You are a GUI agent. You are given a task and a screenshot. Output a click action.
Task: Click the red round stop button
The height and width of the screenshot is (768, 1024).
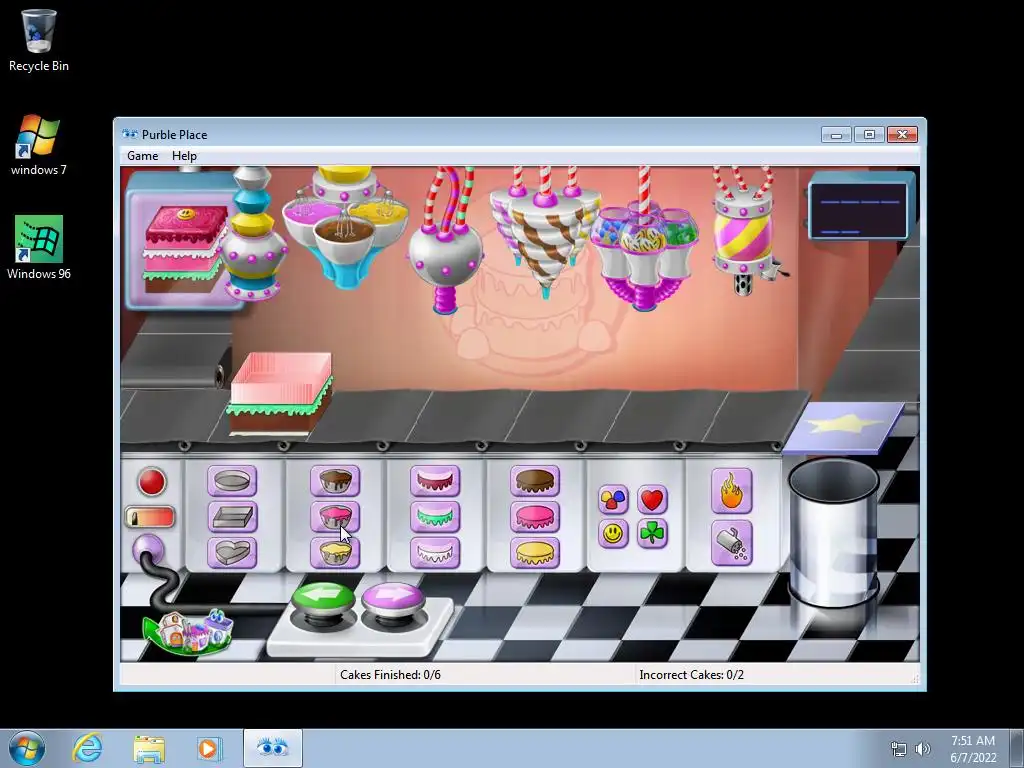pyautogui.click(x=152, y=482)
